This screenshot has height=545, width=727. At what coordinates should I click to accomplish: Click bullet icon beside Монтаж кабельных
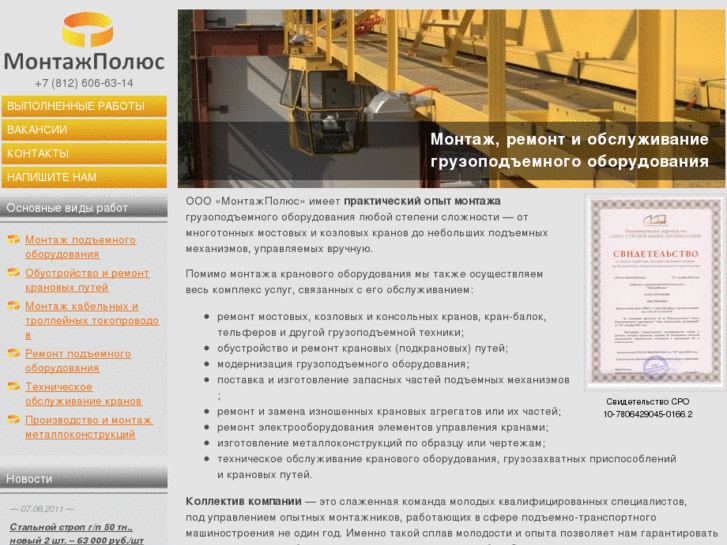pos(13,306)
